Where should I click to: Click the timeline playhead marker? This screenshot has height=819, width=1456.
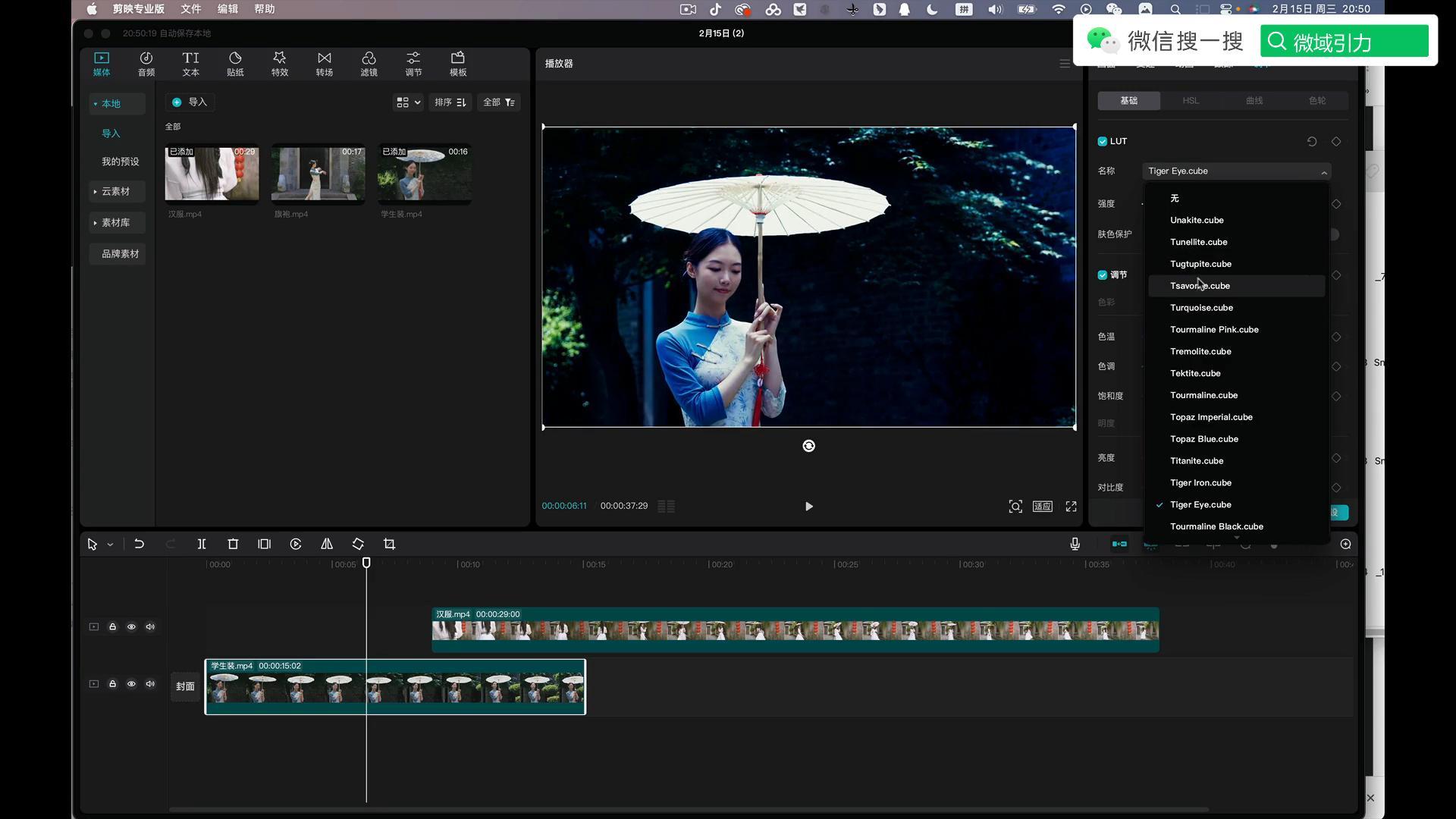[x=366, y=563]
